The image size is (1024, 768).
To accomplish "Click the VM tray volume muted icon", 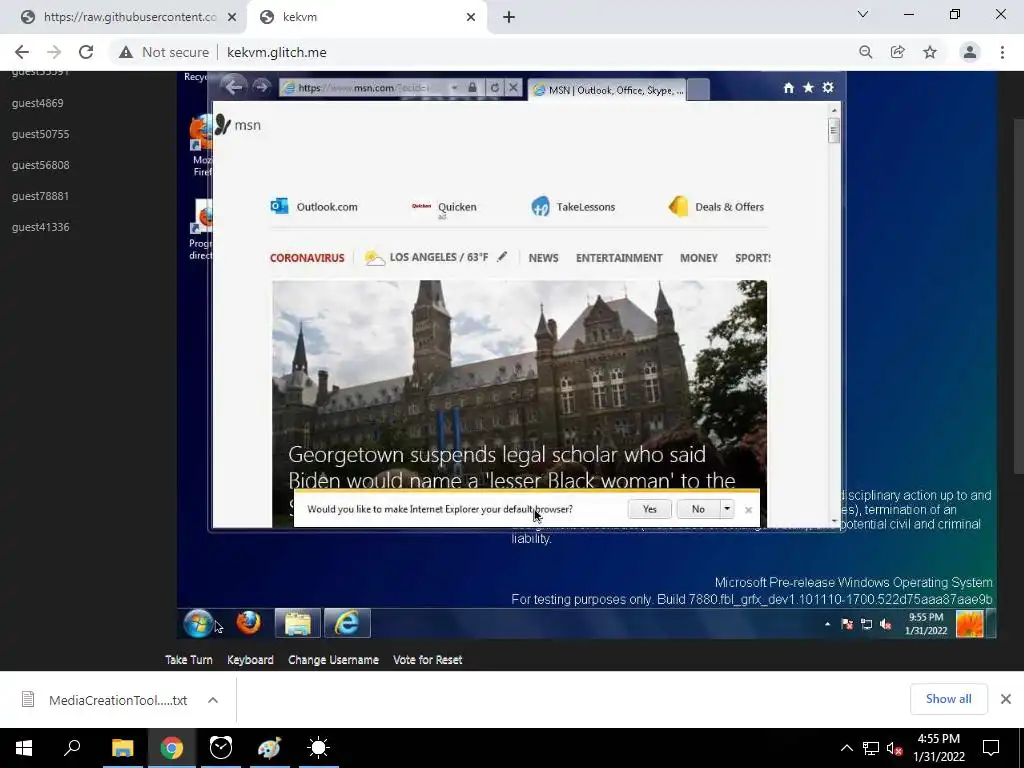I will click(886, 624).
